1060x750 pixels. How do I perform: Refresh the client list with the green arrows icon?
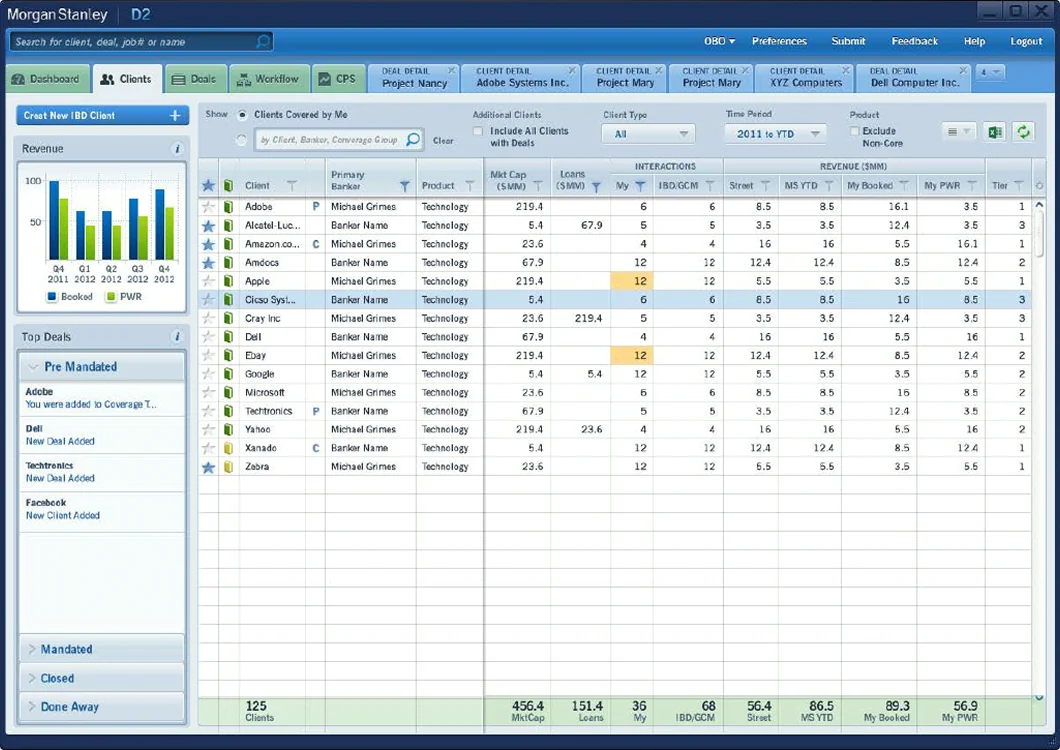point(1023,133)
